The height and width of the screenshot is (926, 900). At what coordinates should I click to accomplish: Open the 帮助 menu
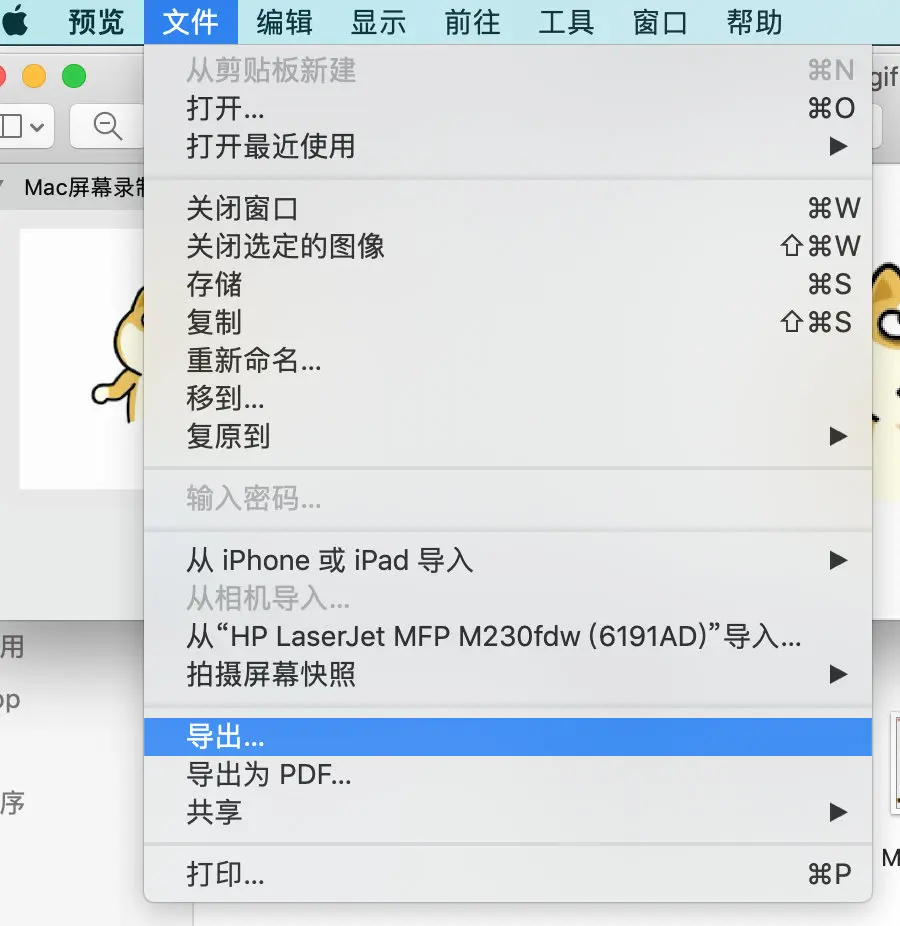click(755, 22)
